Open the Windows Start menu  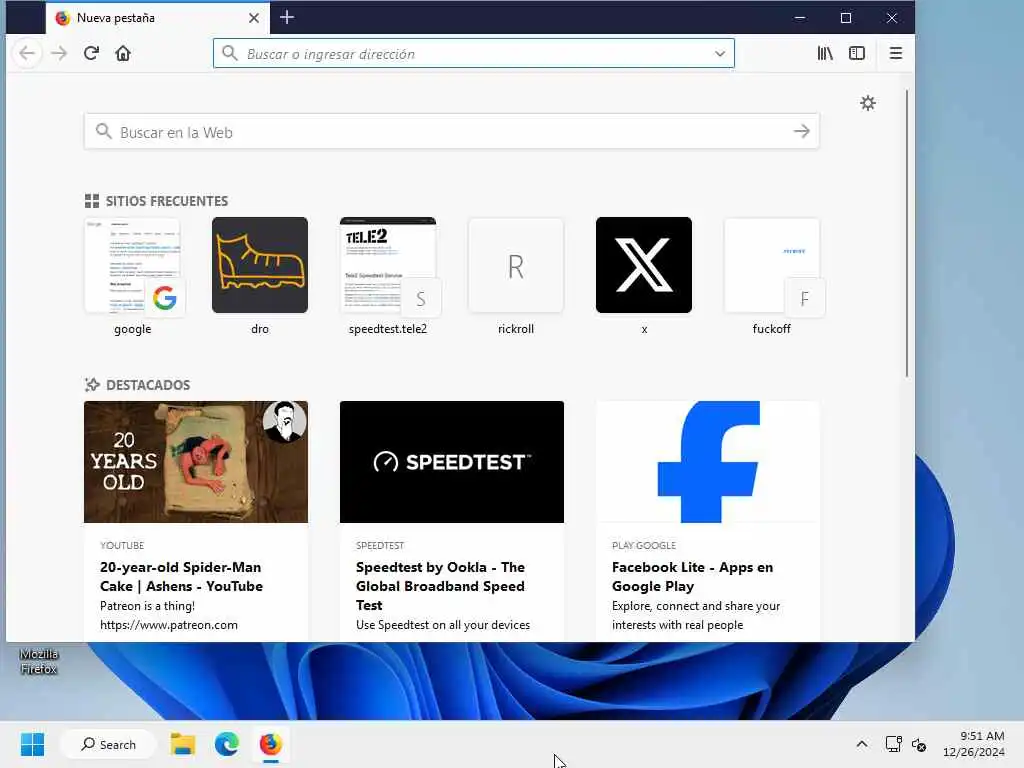[32, 744]
